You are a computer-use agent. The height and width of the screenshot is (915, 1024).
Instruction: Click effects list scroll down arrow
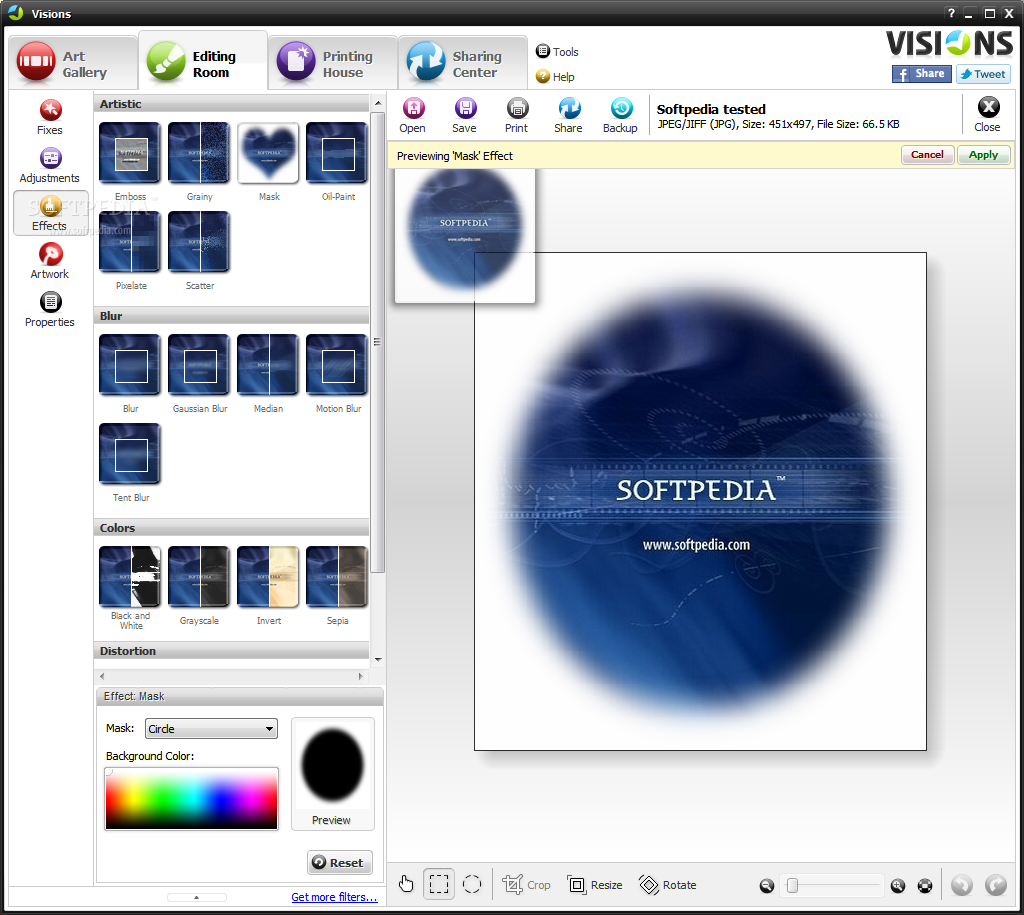pos(378,660)
